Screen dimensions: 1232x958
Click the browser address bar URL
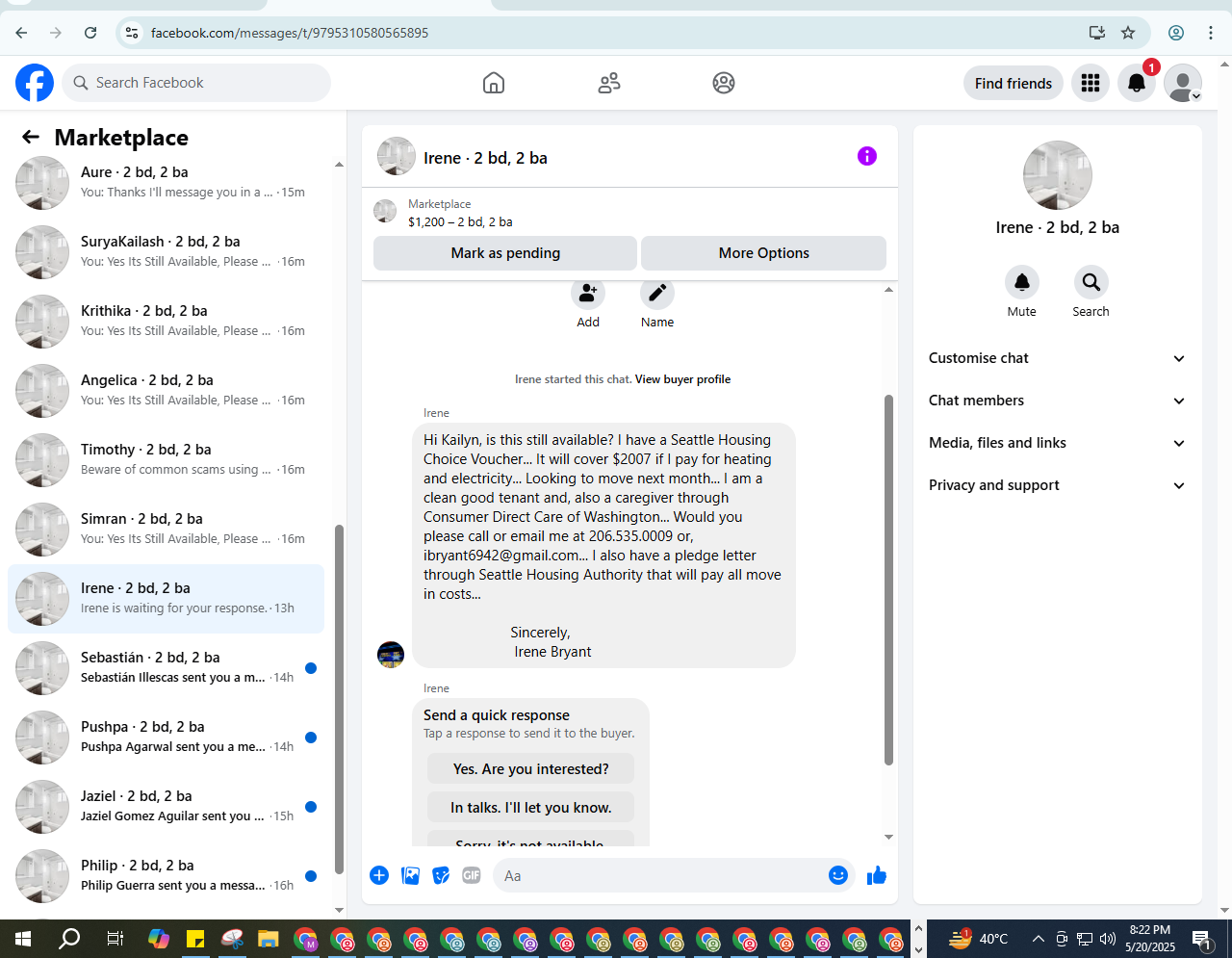pos(290,33)
